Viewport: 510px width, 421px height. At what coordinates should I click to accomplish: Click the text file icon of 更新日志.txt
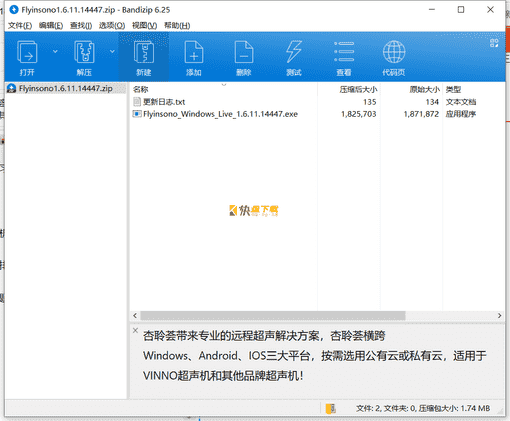[x=137, y=102]
